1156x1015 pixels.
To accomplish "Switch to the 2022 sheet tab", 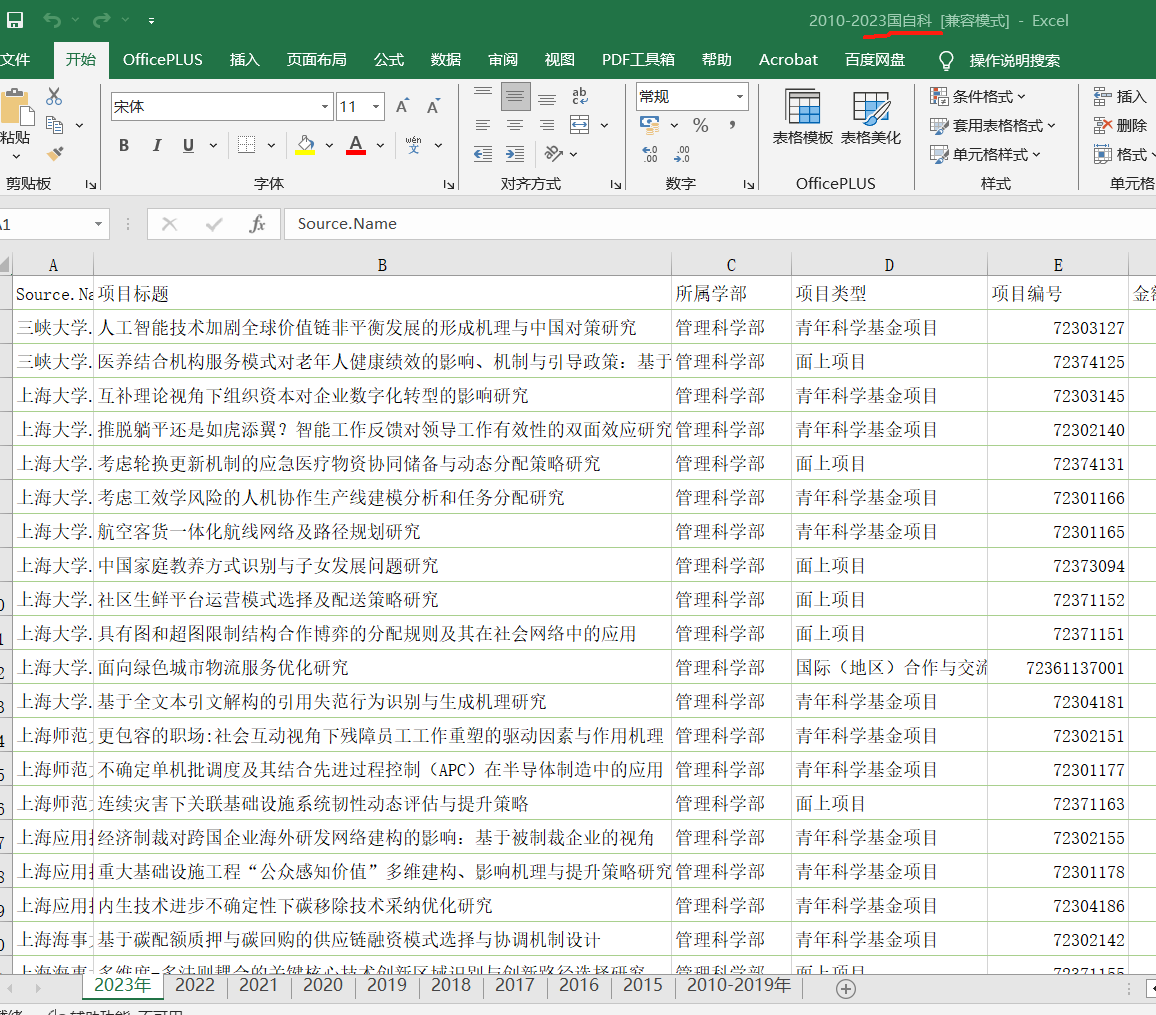I will pos(194,985).
